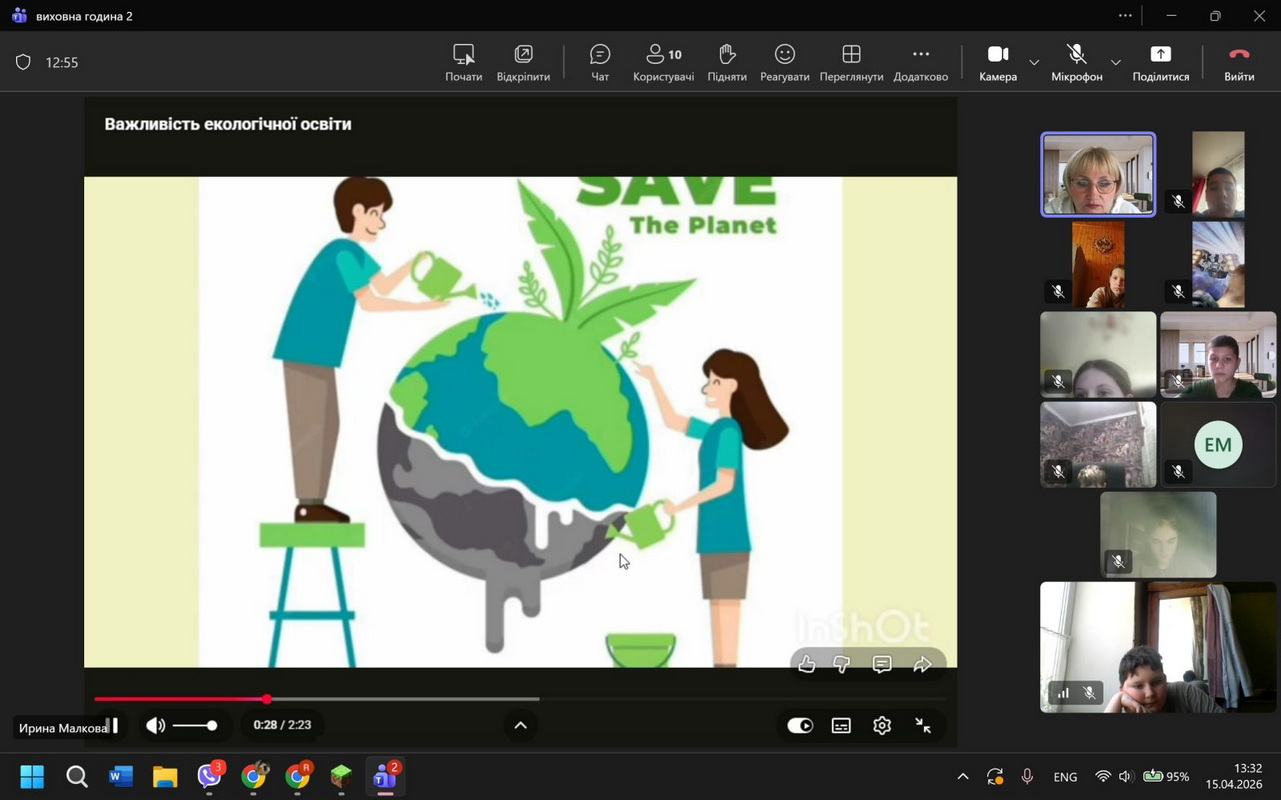This screenshot has width=1281, height=800.
Task: Open the Переглянути view menu
Action: (851, 62)
